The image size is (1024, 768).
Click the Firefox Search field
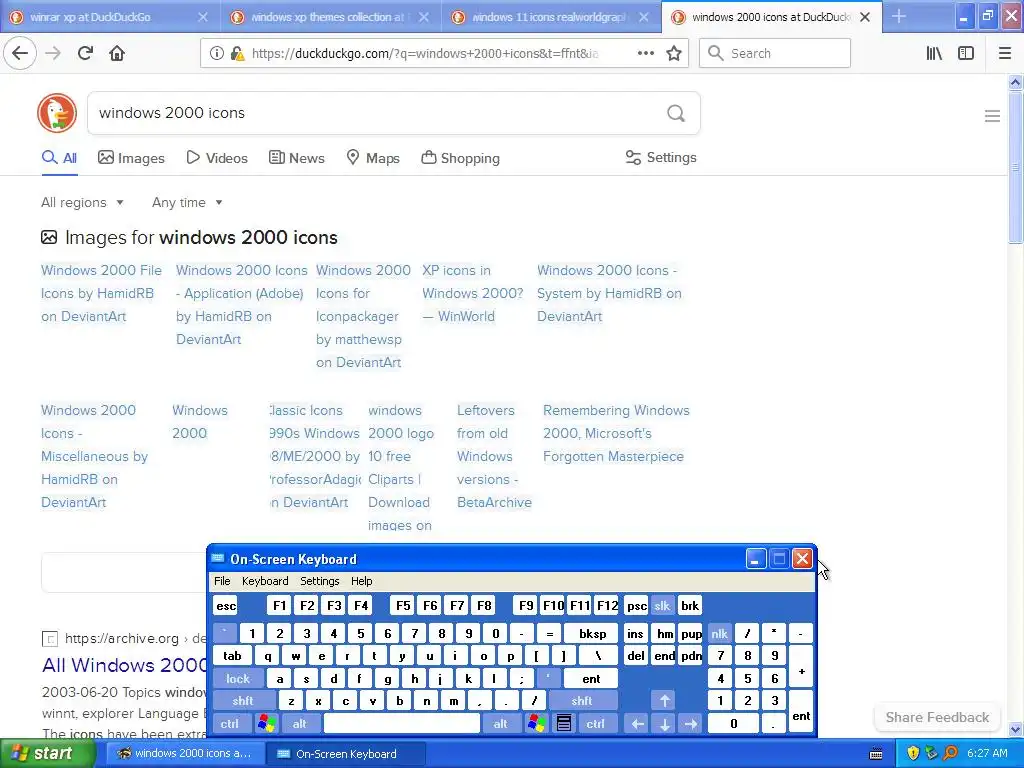(x=775, y=54)
